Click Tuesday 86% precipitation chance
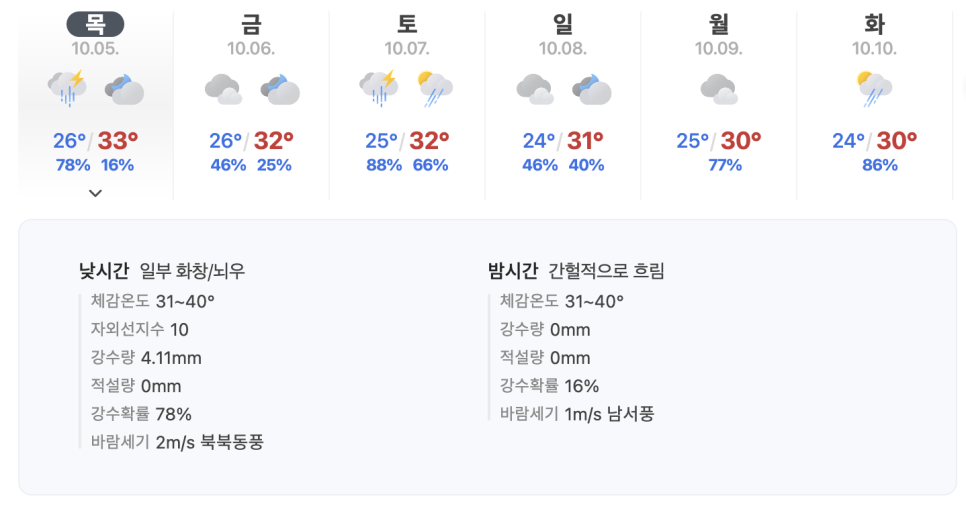Image resolution: width=966 pixels, height=513 pixels. (880, 165)
